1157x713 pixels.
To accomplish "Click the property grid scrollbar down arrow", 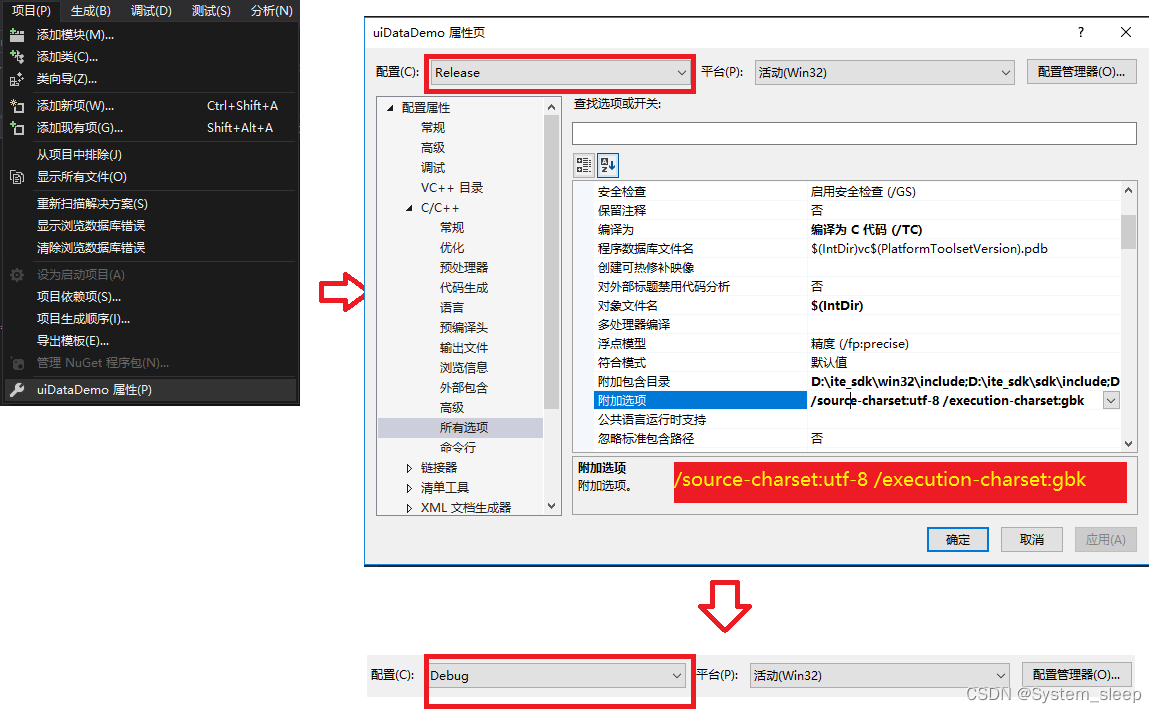I will click(x=1128, y=444).
